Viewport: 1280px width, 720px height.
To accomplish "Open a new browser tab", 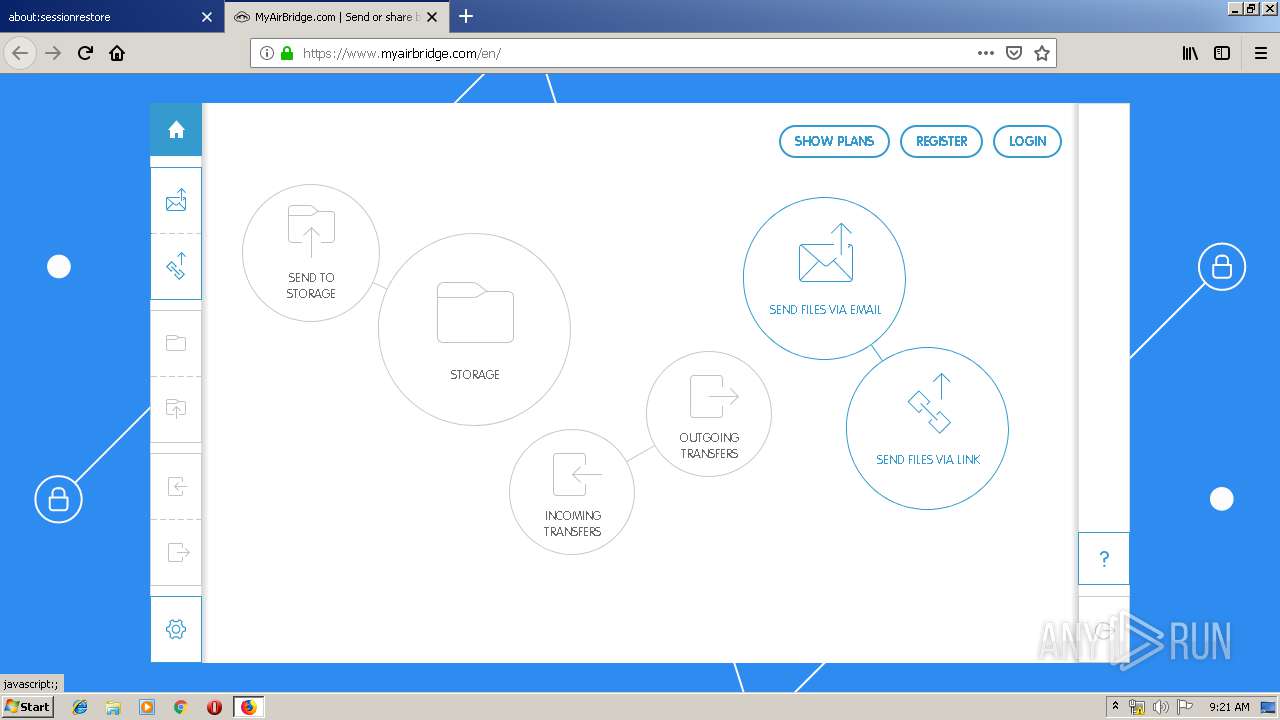I will tap(466, 16).
